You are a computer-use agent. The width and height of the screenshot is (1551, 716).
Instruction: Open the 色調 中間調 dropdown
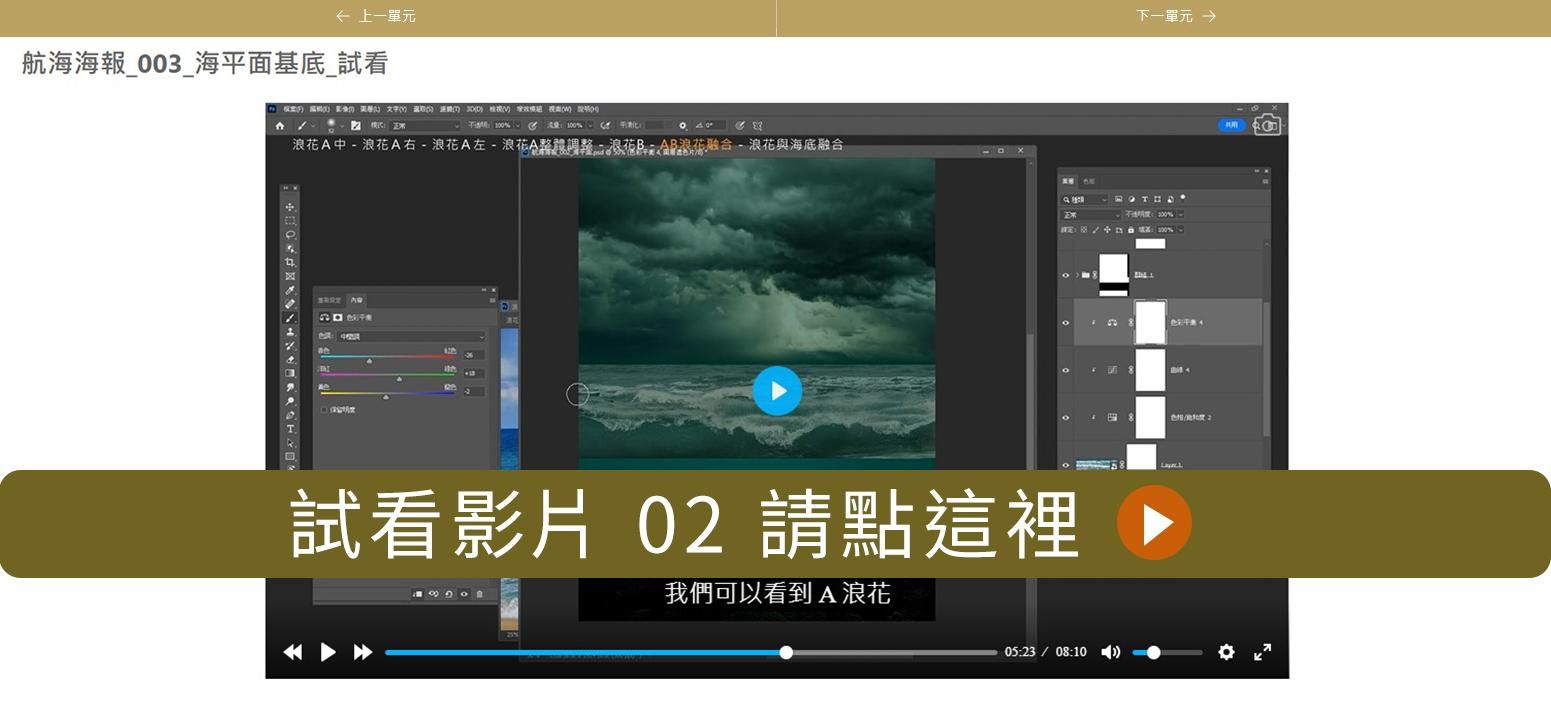[x=410, y=337]
